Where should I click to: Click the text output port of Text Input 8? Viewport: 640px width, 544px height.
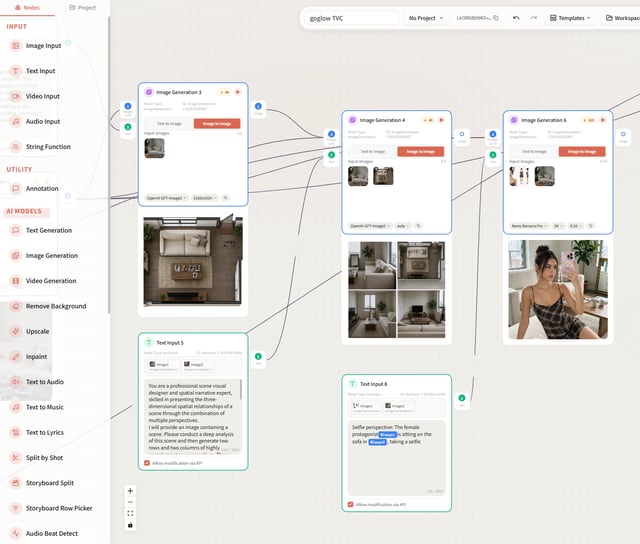pyautogui.click(x=462, y=398)
